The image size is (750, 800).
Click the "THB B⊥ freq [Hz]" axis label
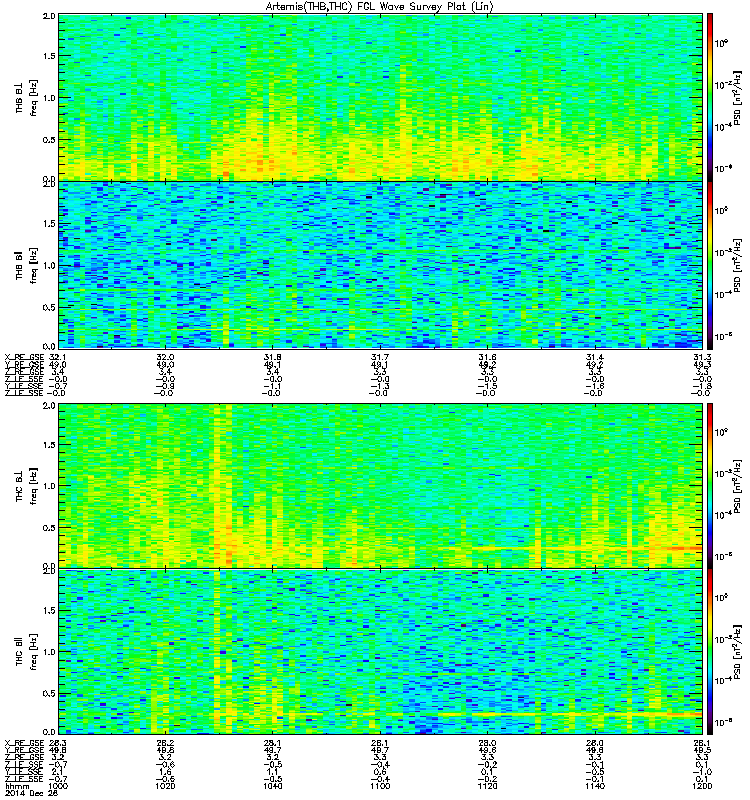[27, 97]
